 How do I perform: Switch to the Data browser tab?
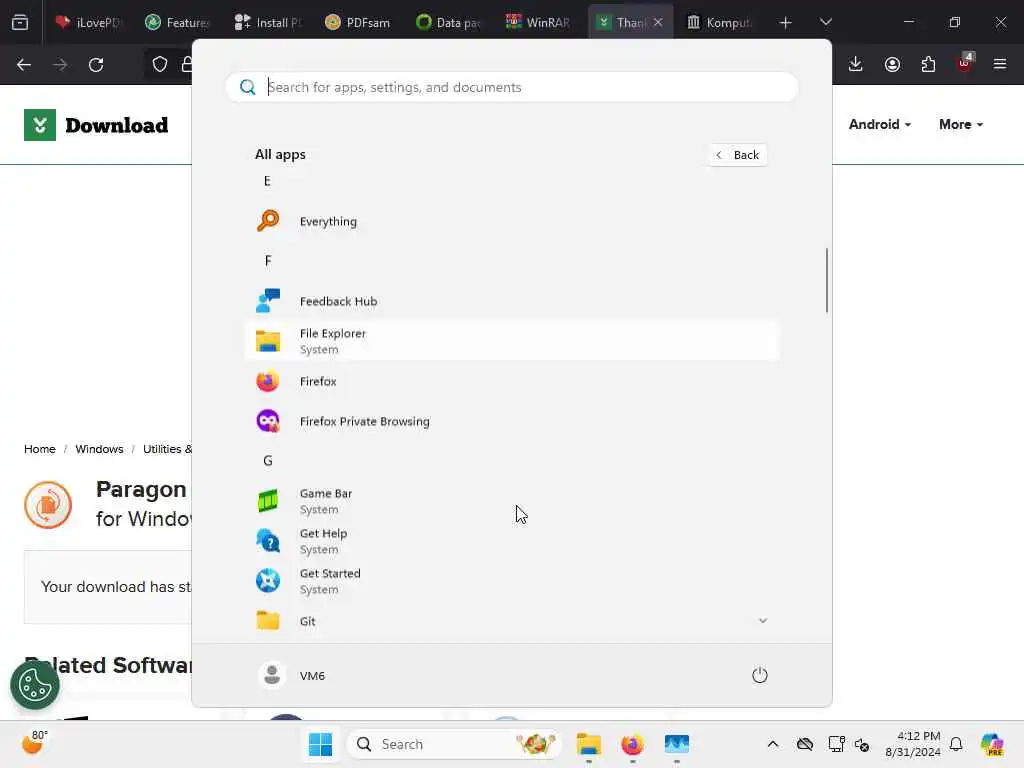448,23
